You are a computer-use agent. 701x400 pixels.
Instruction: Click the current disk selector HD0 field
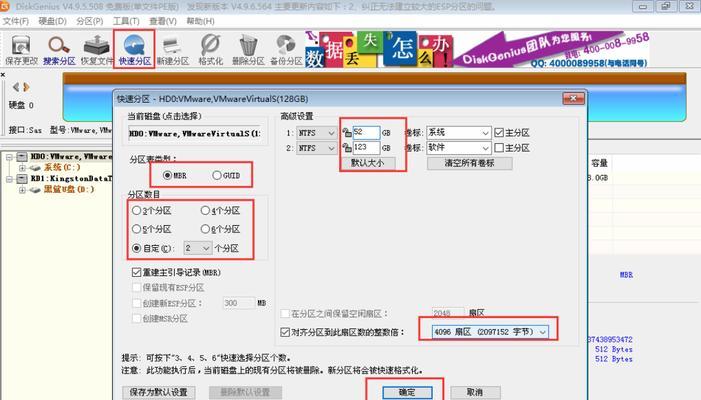point(195,133)
